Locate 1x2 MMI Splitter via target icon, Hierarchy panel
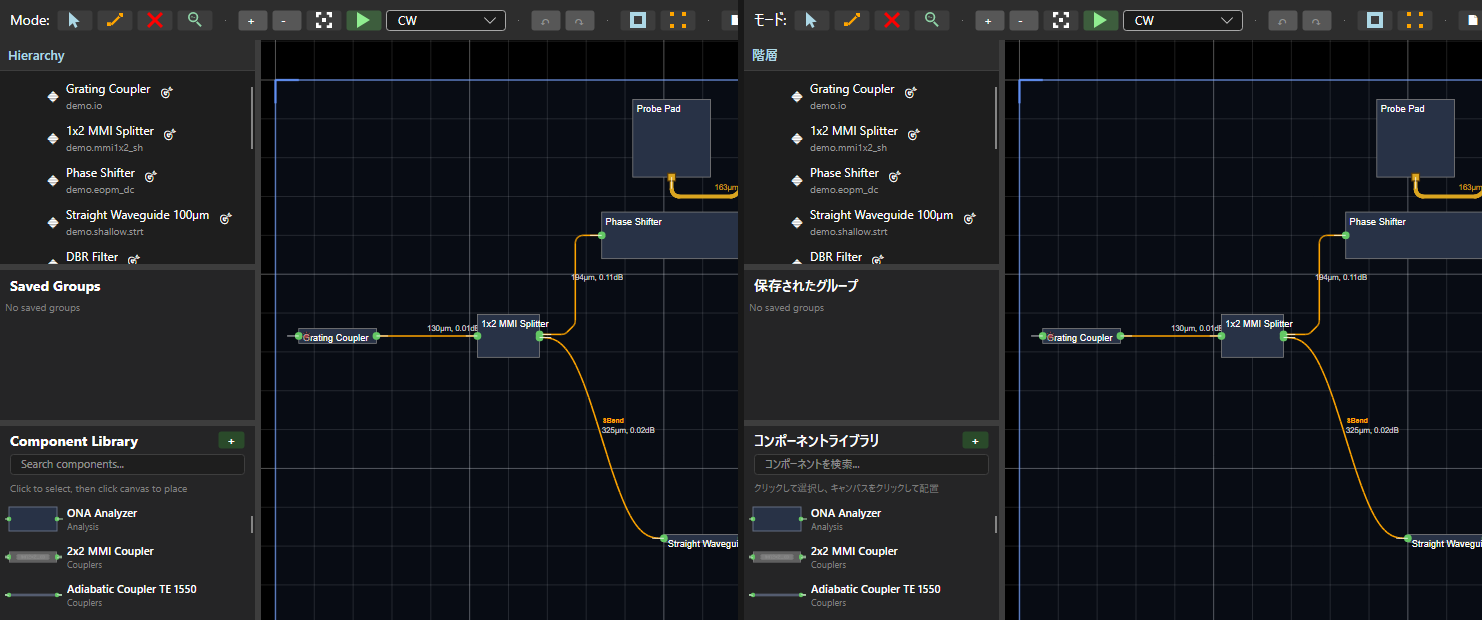Viewport: 1482px width, 620px height. coord(170,134)
